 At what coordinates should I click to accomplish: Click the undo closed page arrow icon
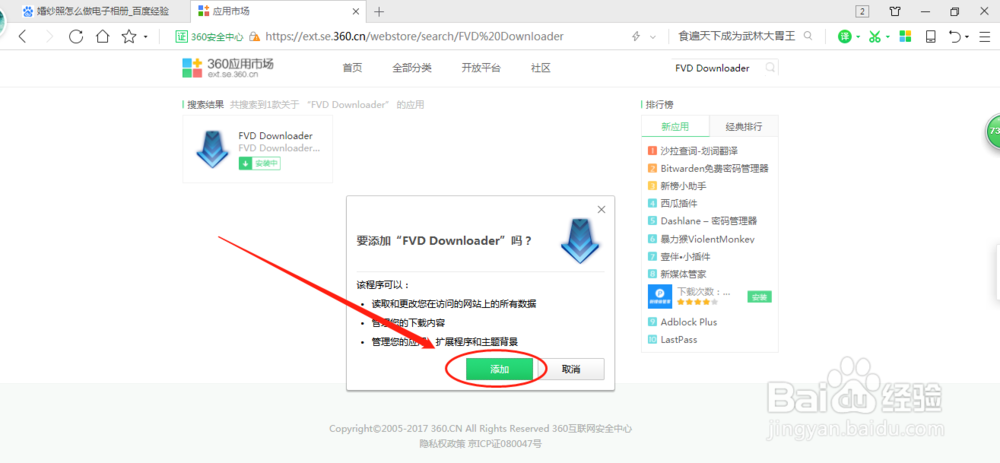[x=954, y=37]
